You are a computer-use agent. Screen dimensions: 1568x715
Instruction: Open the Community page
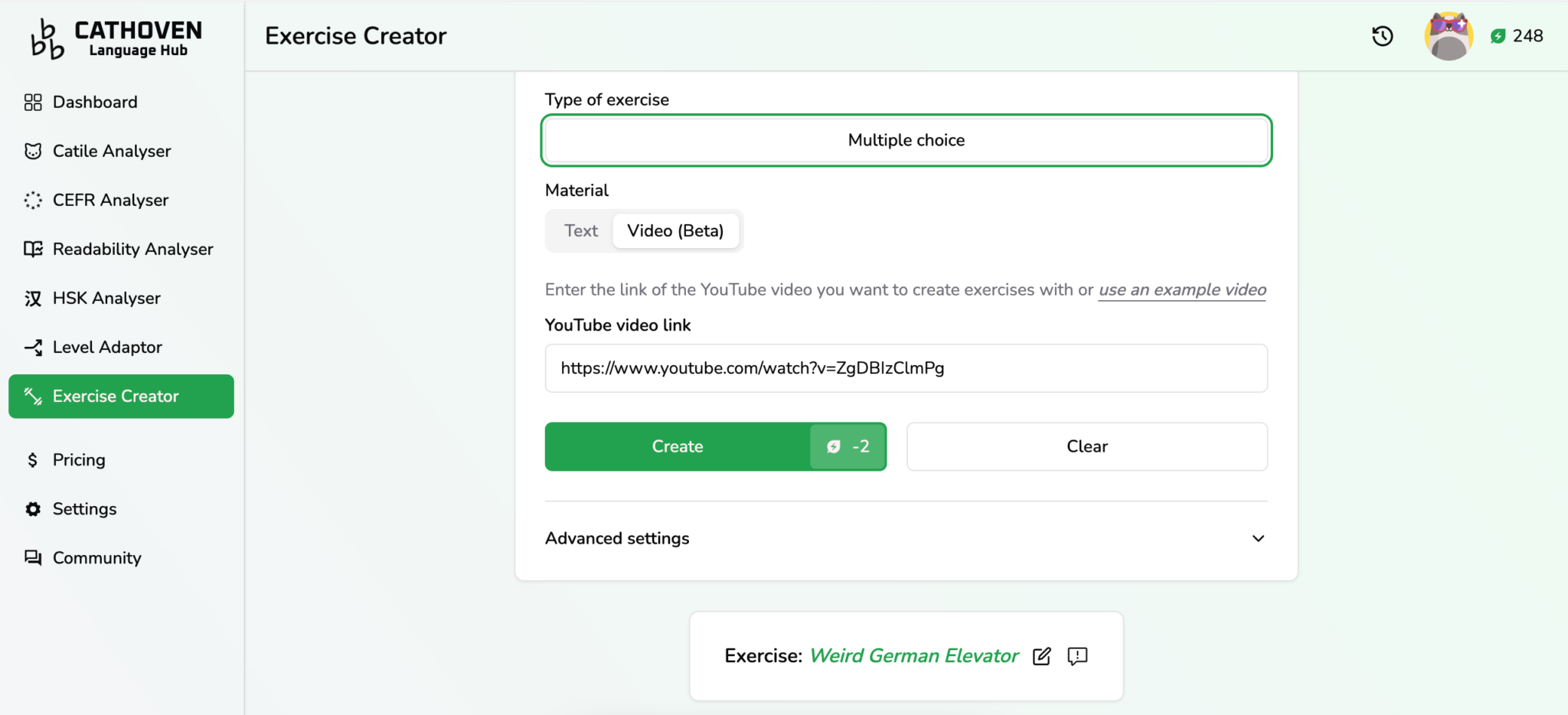pos(96,557)
